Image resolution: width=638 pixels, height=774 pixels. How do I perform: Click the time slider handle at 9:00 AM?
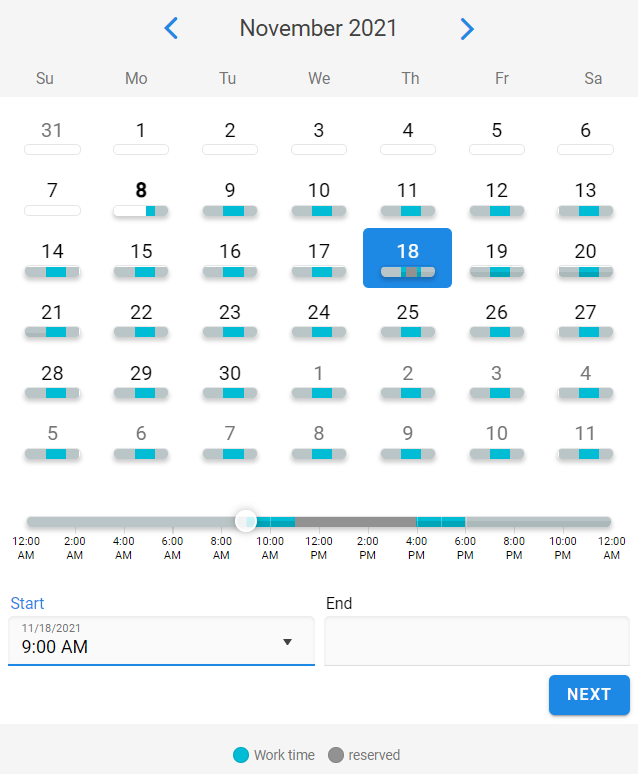[x=245, y=521]
